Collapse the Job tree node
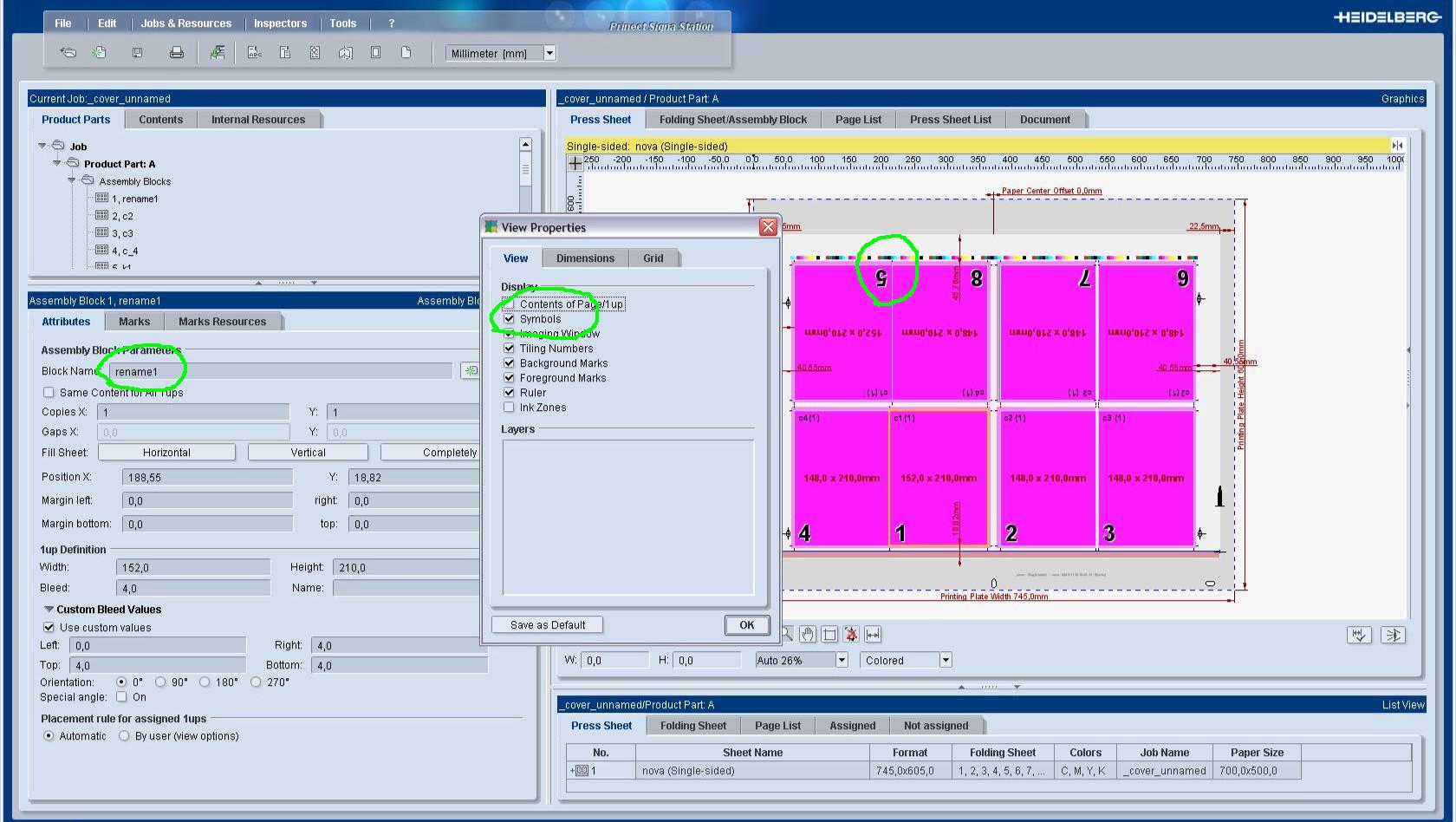 pos(42,146)
